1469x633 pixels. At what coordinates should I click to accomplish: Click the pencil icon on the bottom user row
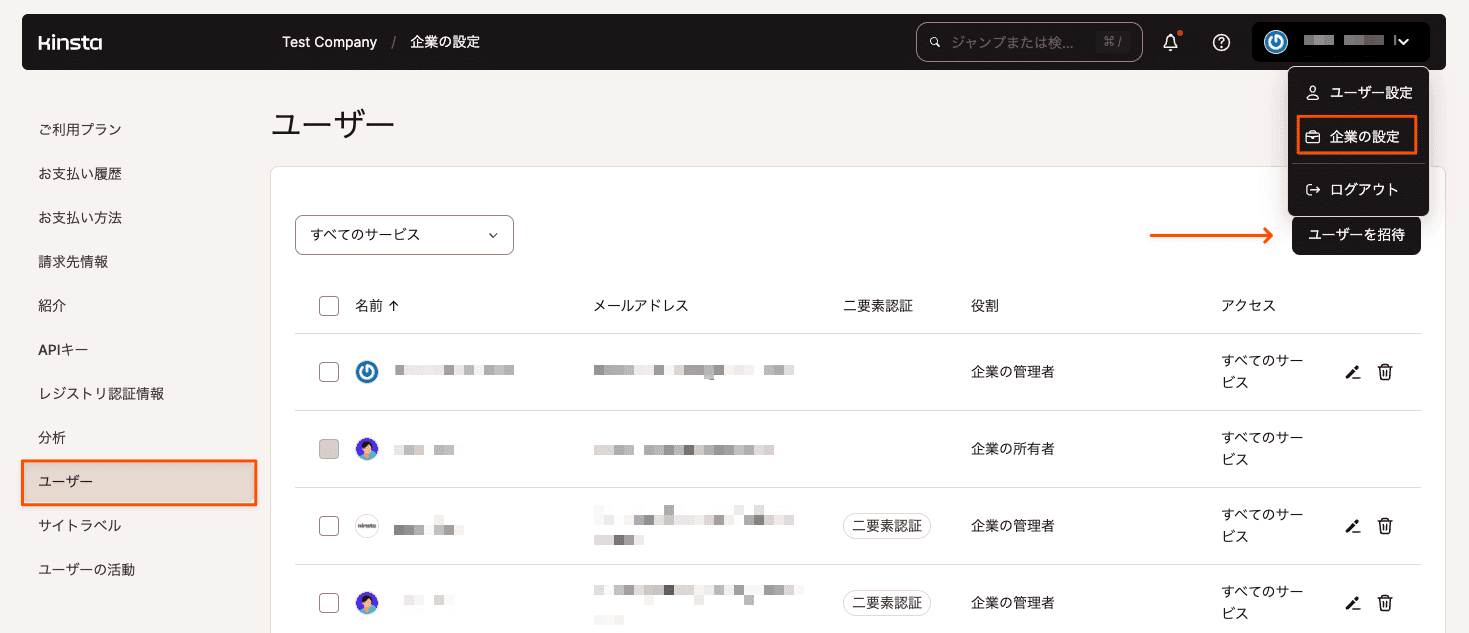click(1353, 602)
